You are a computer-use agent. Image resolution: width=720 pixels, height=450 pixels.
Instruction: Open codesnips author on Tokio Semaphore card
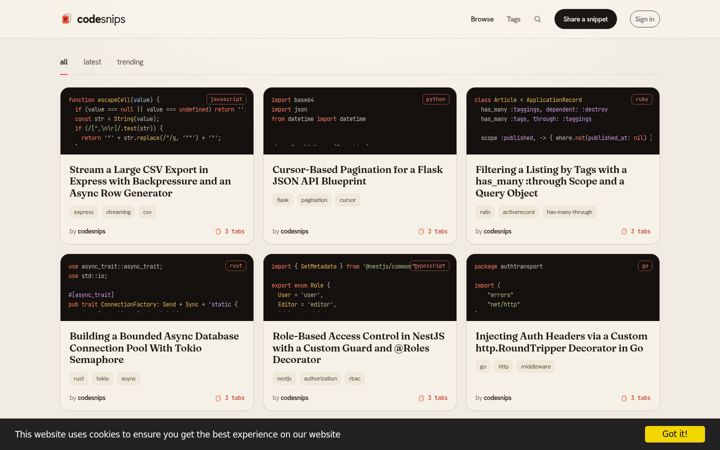(x=91, y=398)
